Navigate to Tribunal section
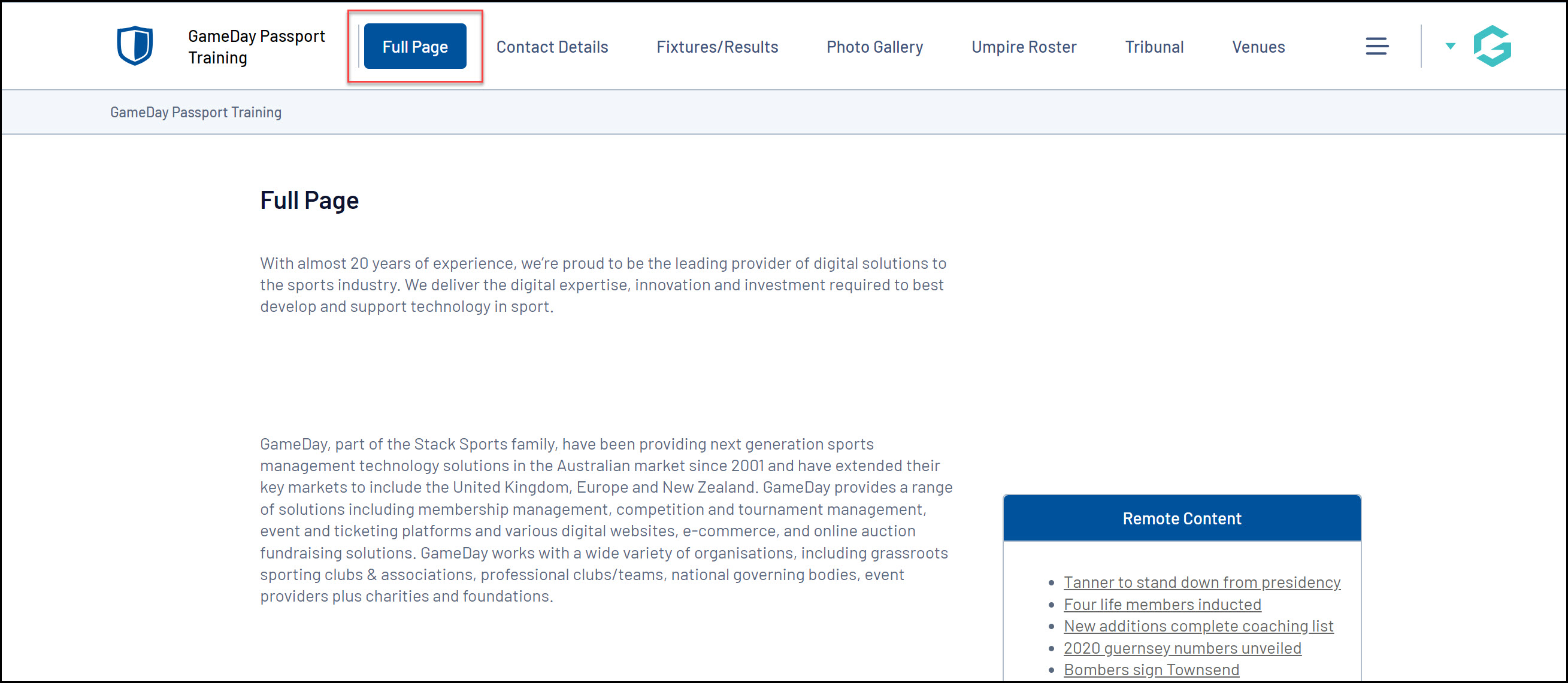This screenshot has width=1568, height=683. click(1154, 47)
